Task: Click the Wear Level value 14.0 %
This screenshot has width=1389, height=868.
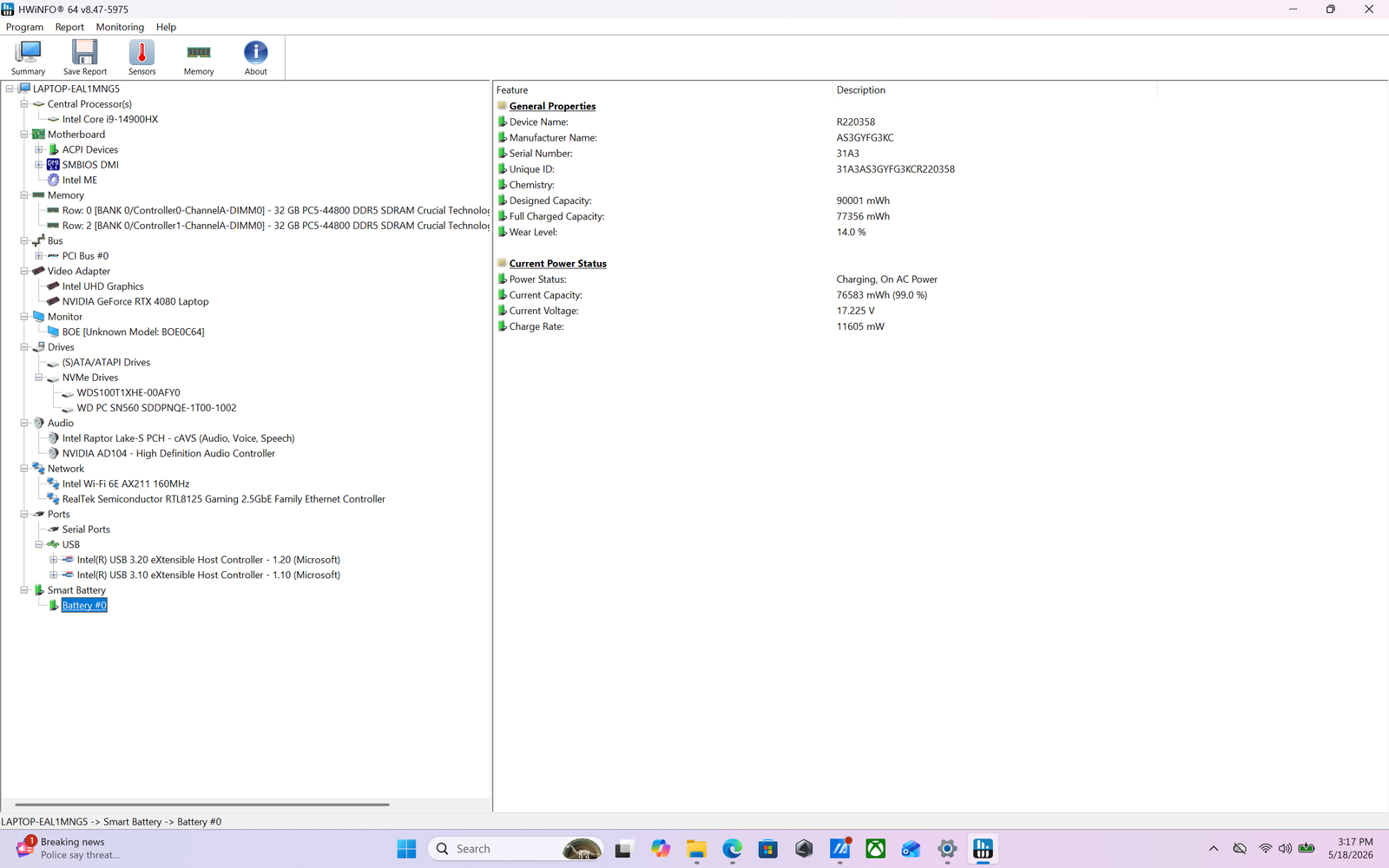Action: click(x=851, y=233)
